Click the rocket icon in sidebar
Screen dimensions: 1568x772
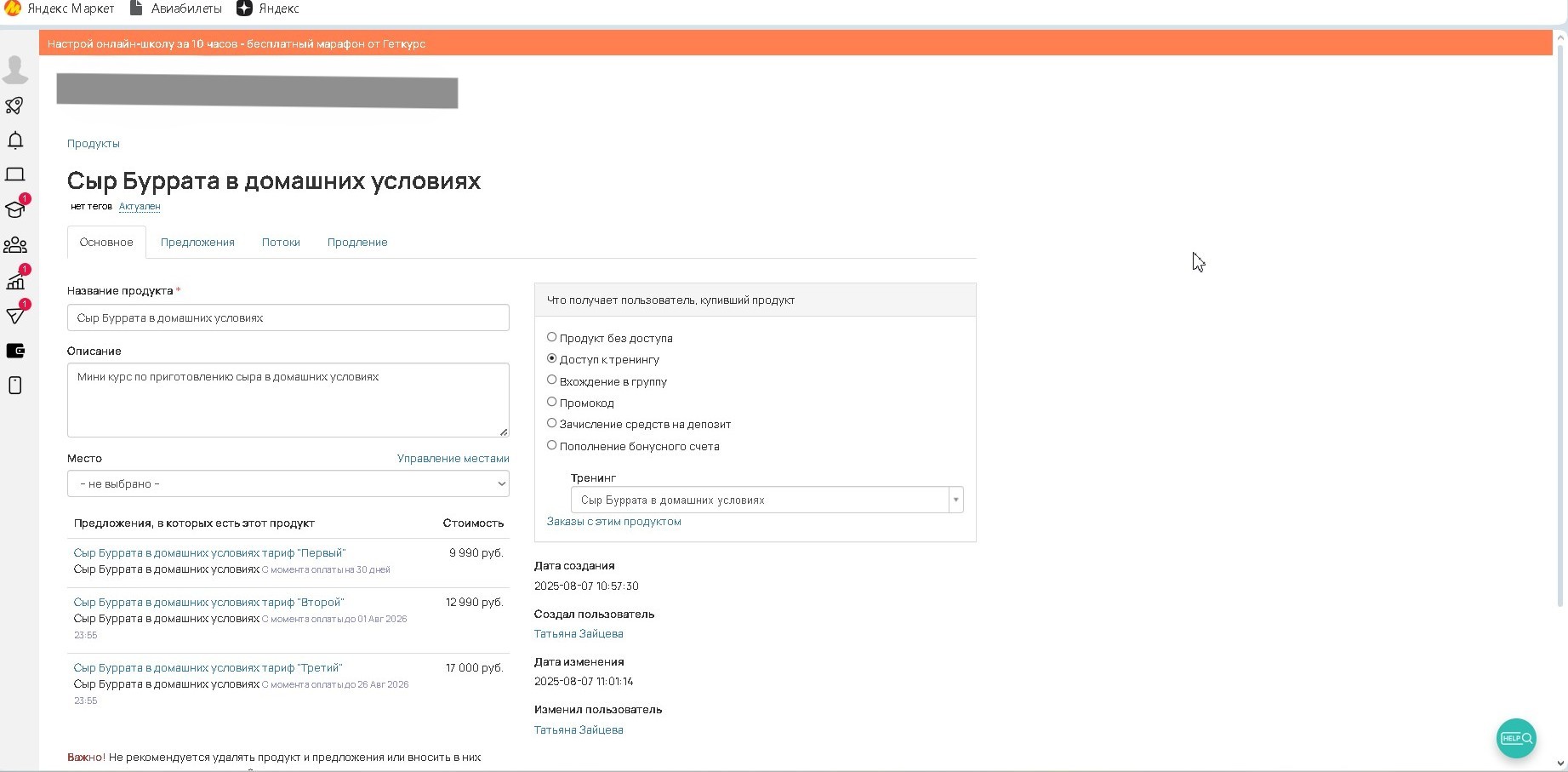[15, 106]
